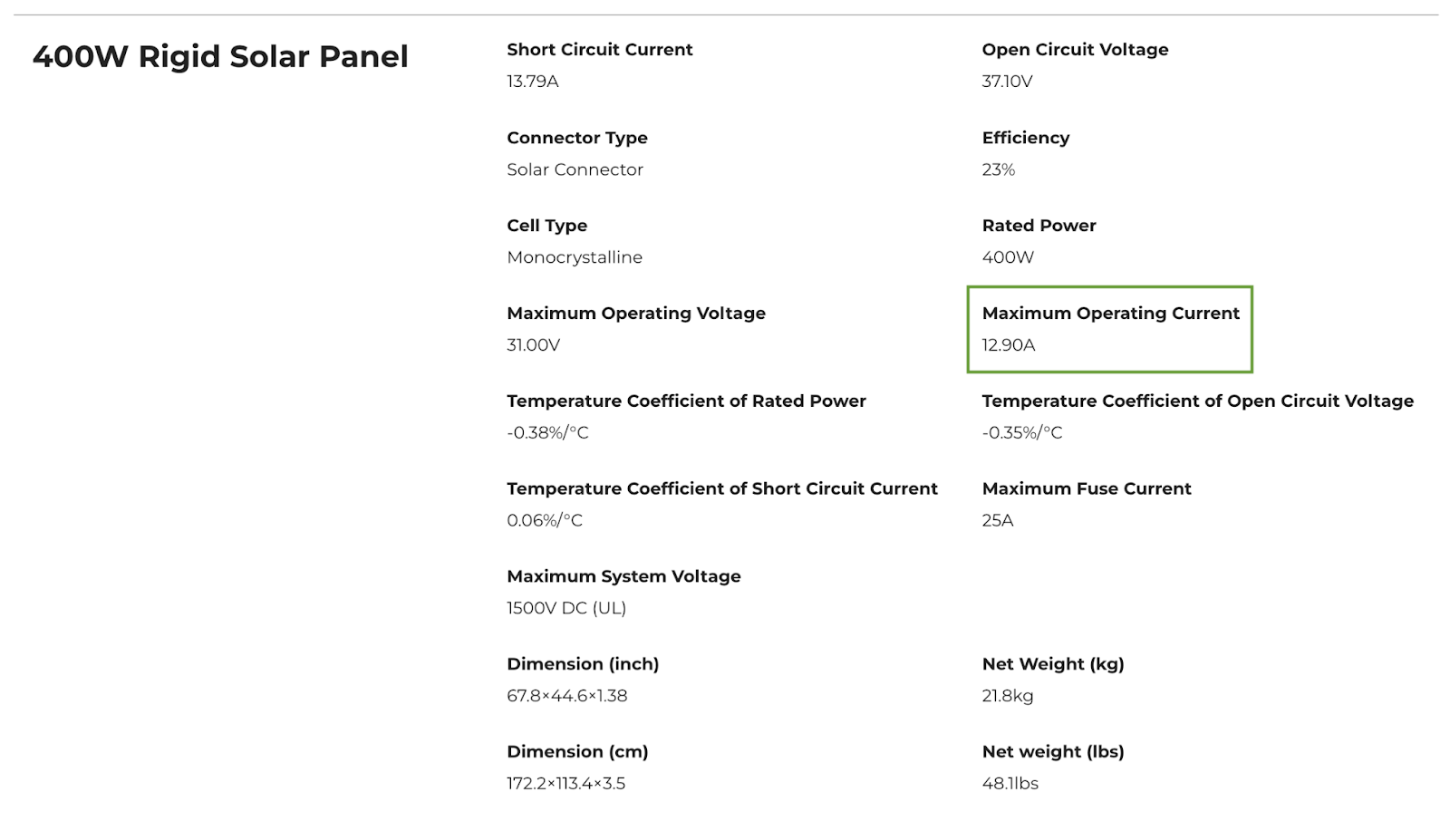The width and height of the screenshot is (1450, 840).
Task: Click the -0.35%/°C coefficient value
Action: 1021,432
